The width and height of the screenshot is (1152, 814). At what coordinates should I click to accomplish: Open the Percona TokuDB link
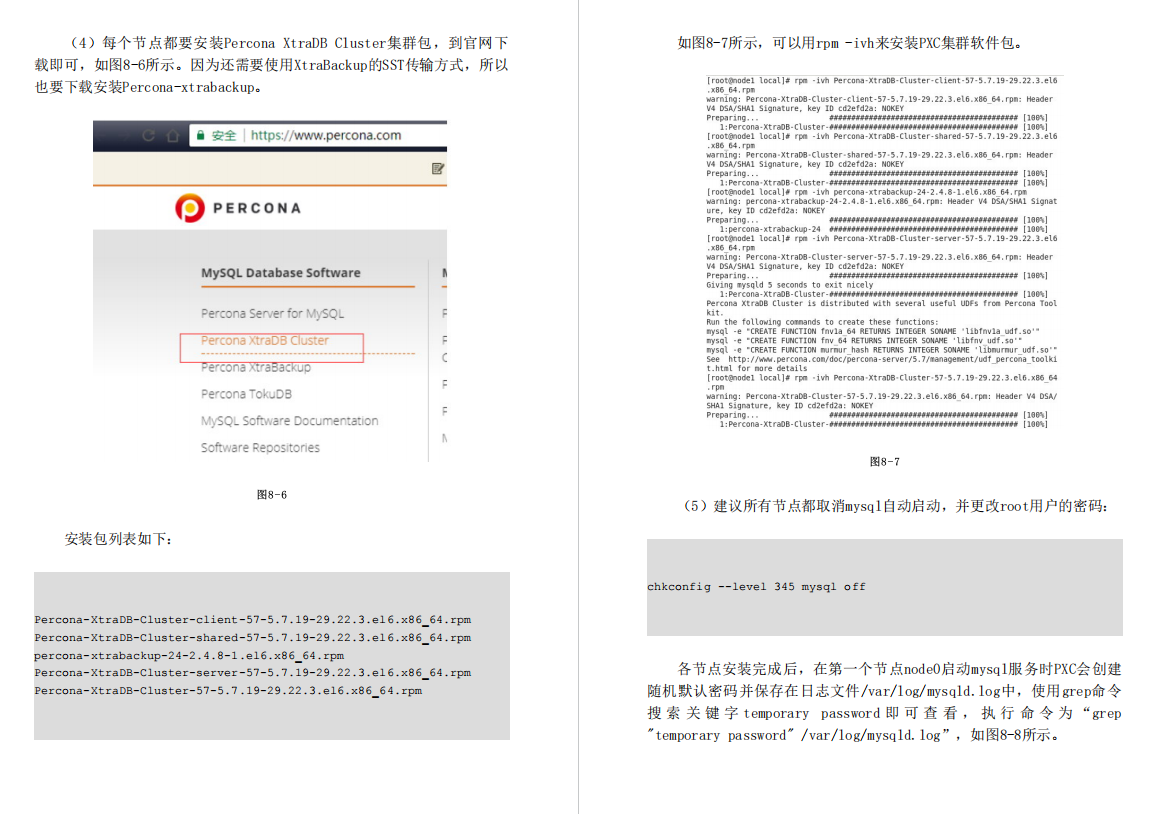point(246,394)
